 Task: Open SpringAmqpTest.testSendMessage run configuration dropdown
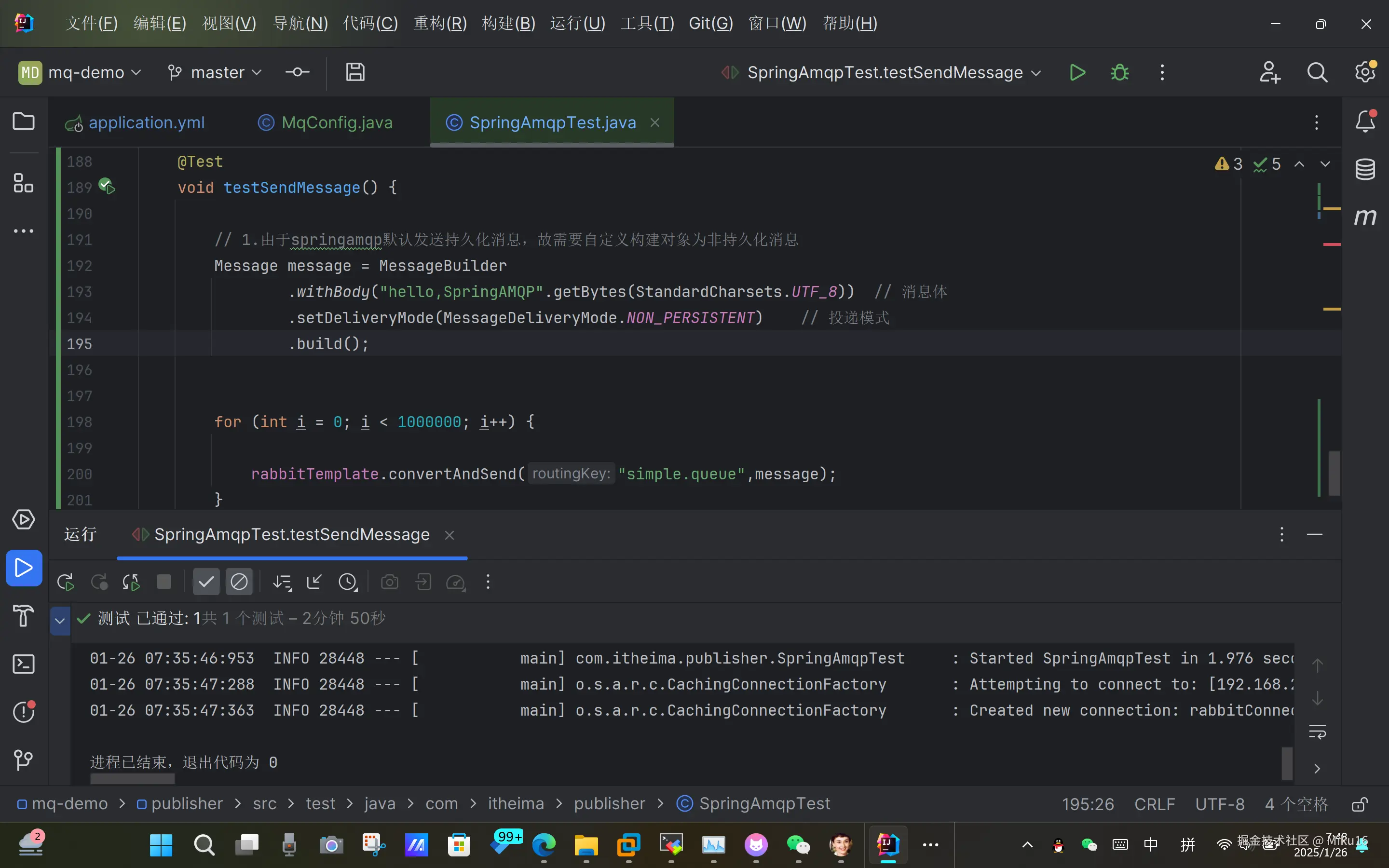pyautogui.click(x=884, y=72)
